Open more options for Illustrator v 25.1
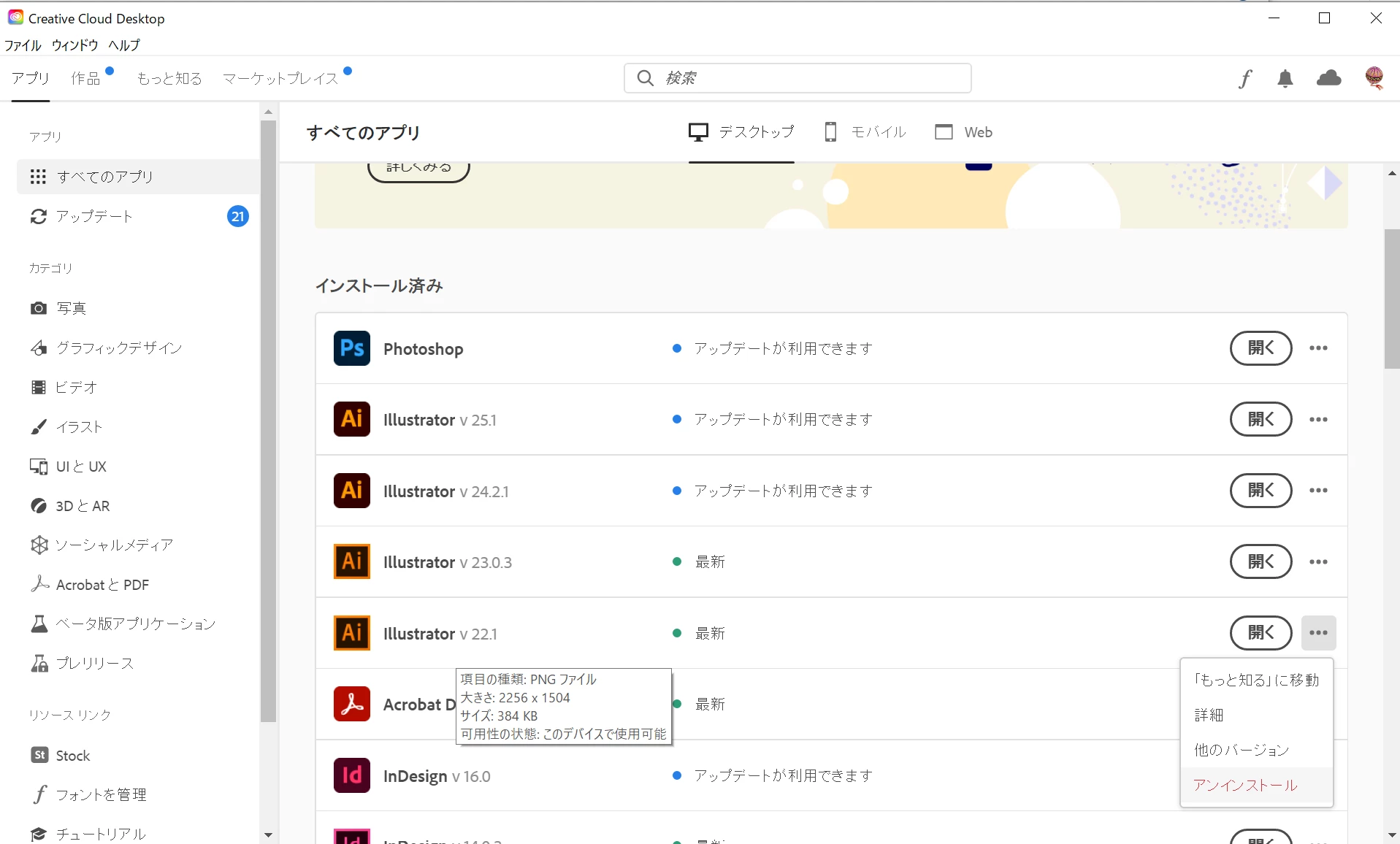 point(1318,419)
